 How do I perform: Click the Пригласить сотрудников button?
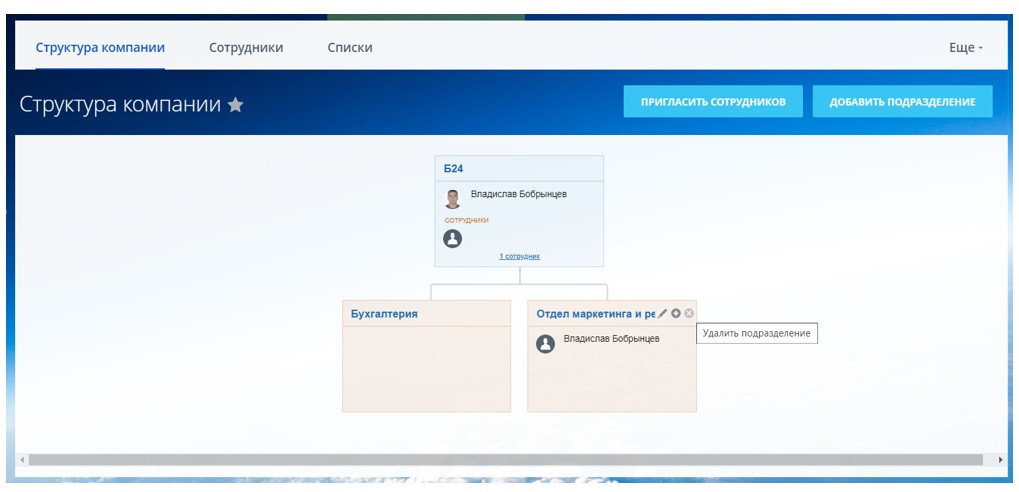(x=713, y=101)
